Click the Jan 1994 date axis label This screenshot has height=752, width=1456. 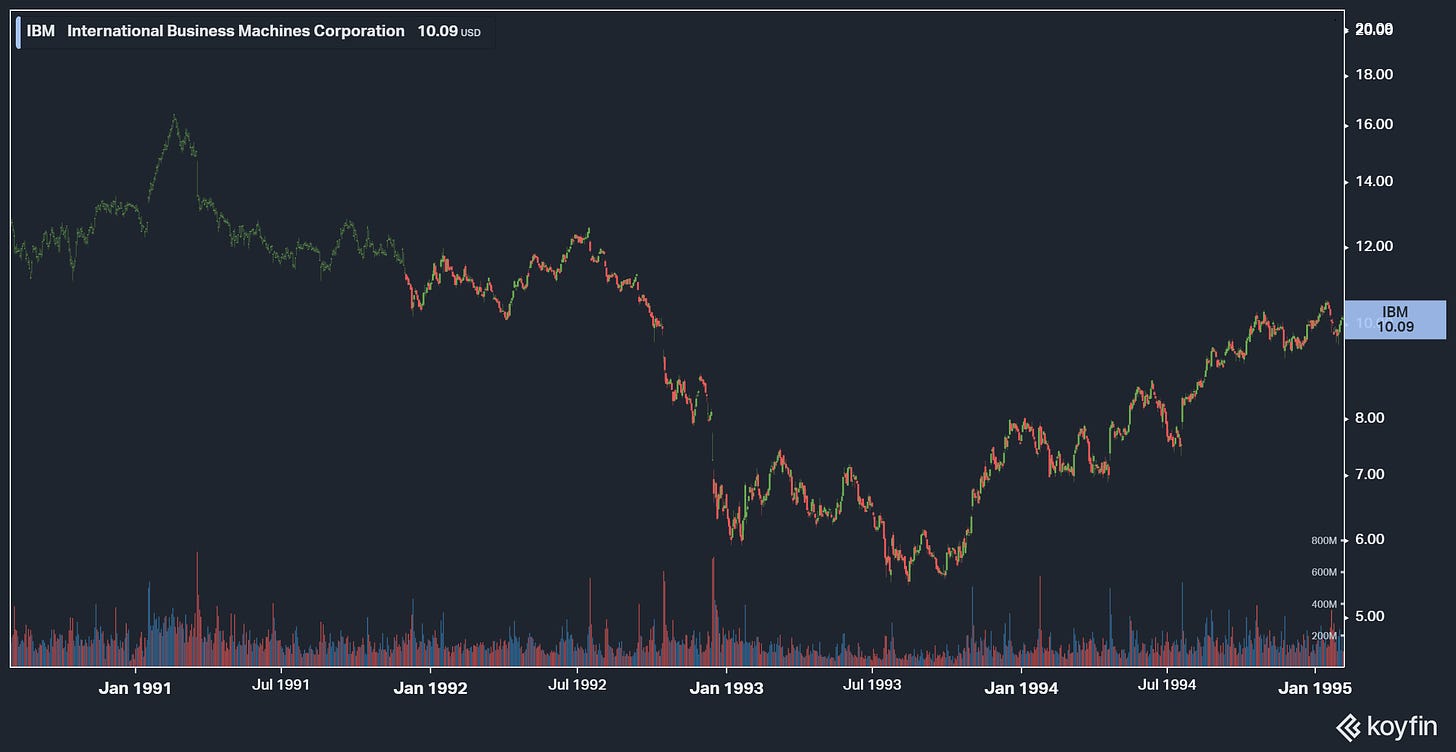pos(1019,688)
